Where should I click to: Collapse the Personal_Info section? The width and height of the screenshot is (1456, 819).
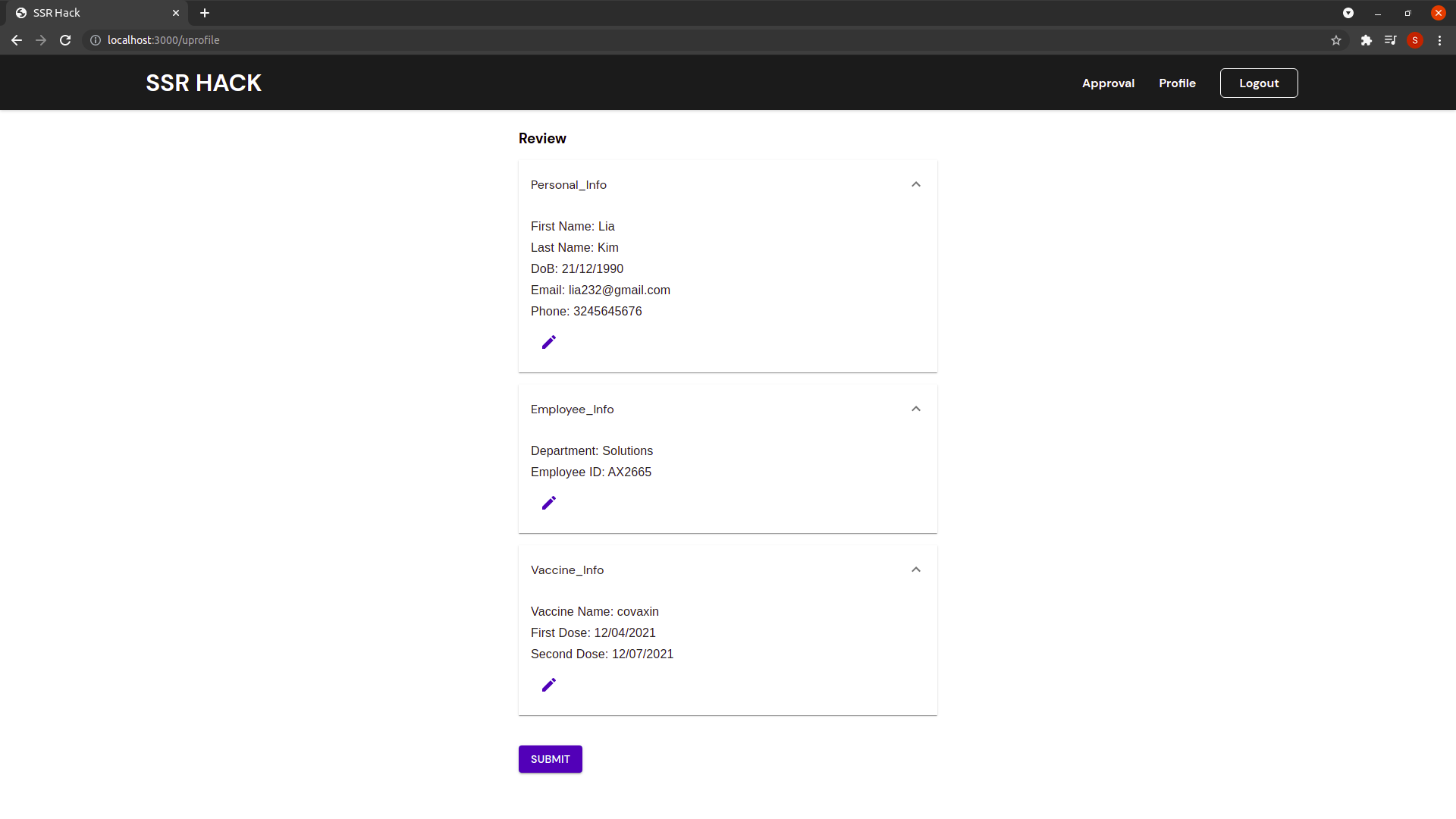916,184
